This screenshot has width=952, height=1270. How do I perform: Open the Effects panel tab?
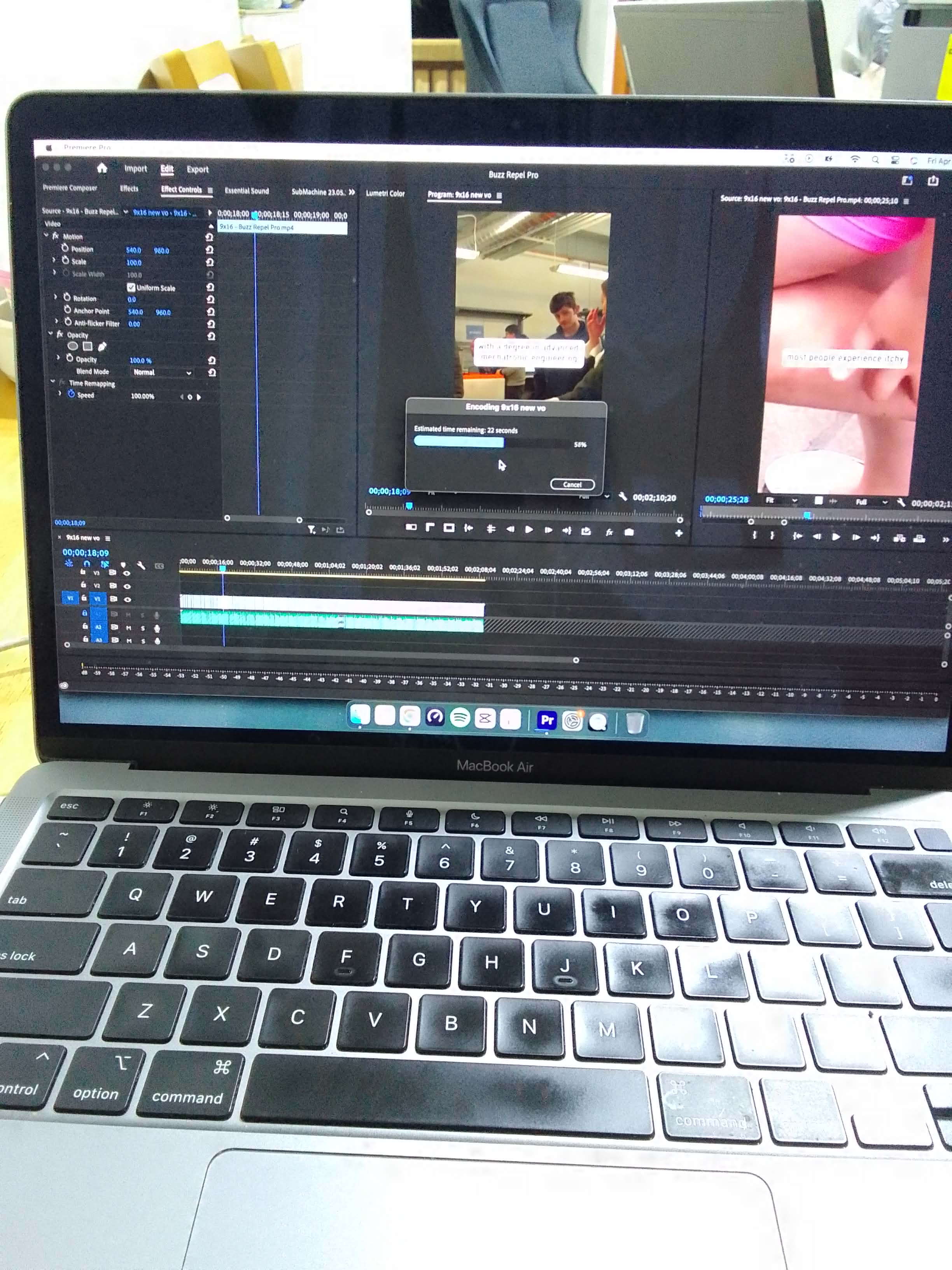tap(129, 188)
